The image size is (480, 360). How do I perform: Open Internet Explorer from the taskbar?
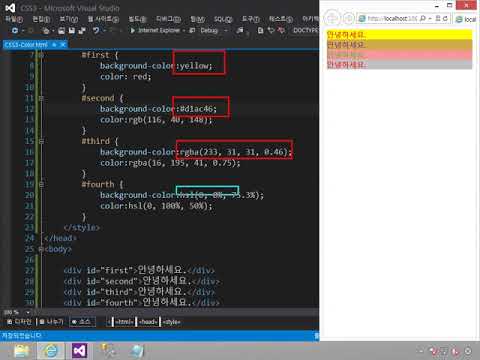pos(51,351)
